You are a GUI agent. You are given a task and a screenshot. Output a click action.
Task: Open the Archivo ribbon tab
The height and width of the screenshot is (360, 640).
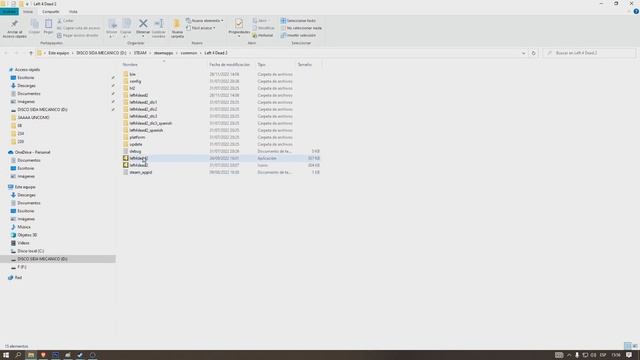tap(9, 12)
